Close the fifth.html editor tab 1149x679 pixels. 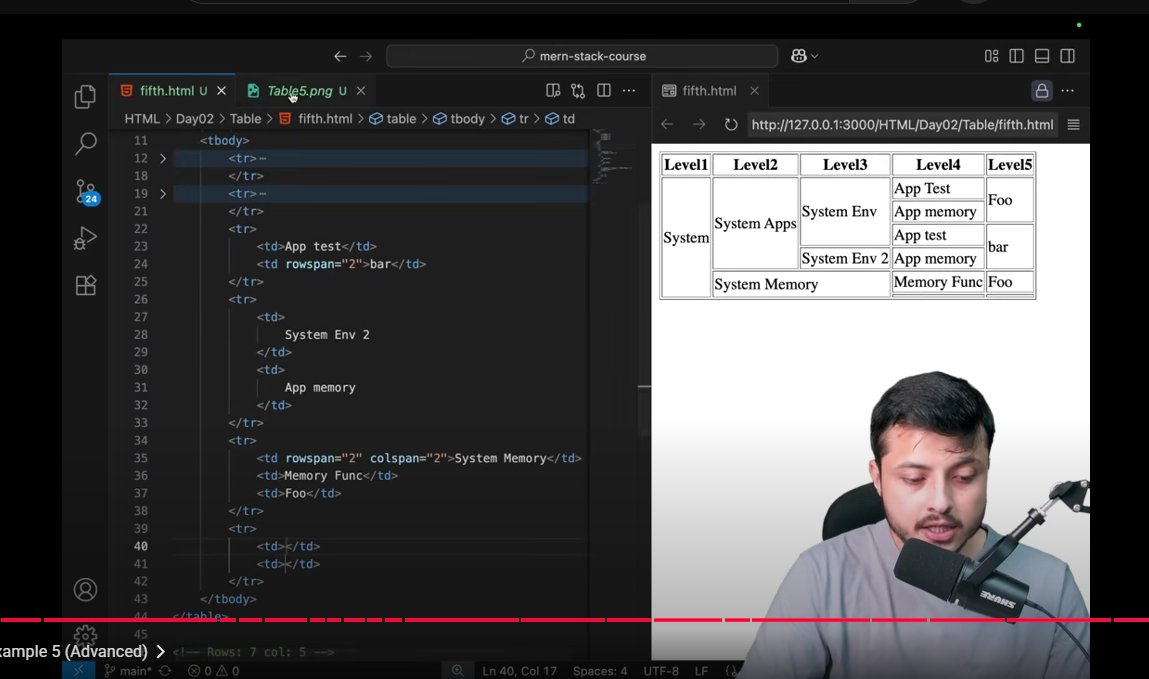point(221,90)
